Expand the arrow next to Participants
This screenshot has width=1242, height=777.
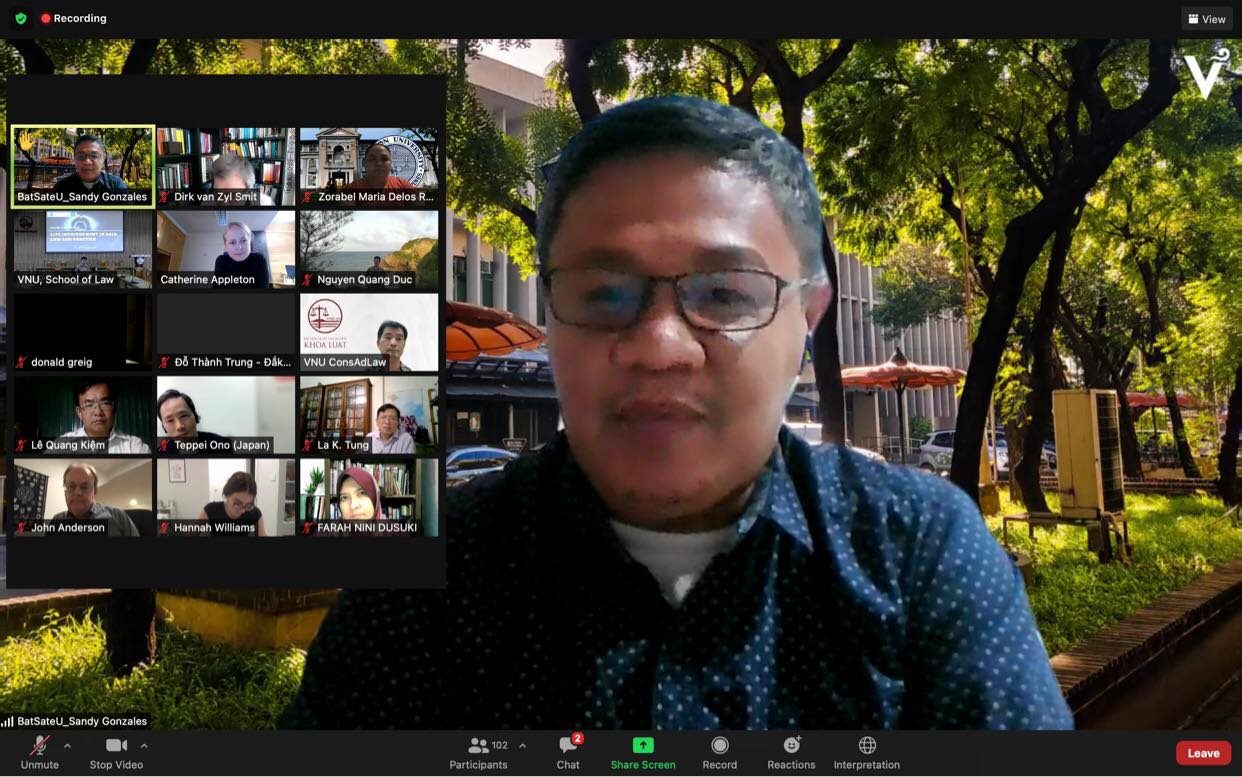click(x=522, y=746)
